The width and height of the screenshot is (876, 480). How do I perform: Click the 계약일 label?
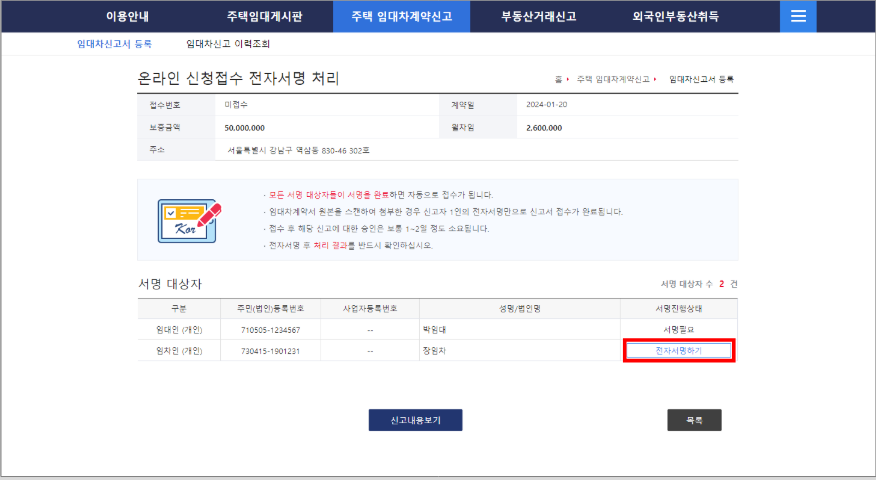click(463, 105)
